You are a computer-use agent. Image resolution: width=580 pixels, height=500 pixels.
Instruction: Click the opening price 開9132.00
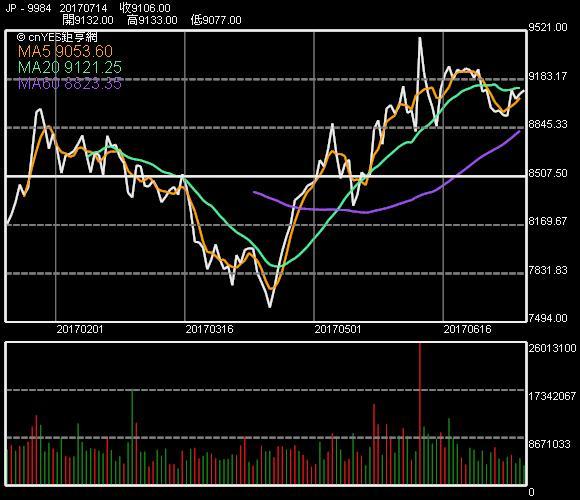click(88, 20)
